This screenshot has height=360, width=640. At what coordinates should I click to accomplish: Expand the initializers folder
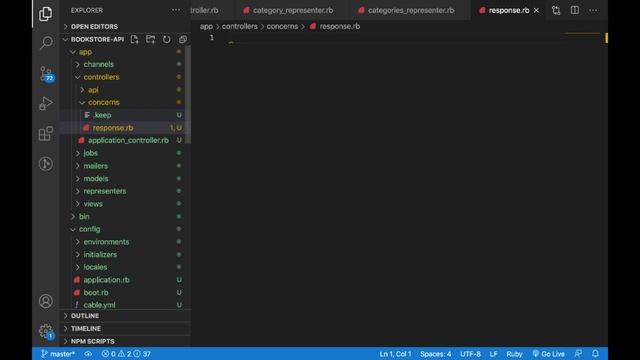pyautogui.click(x=100, y=254)
